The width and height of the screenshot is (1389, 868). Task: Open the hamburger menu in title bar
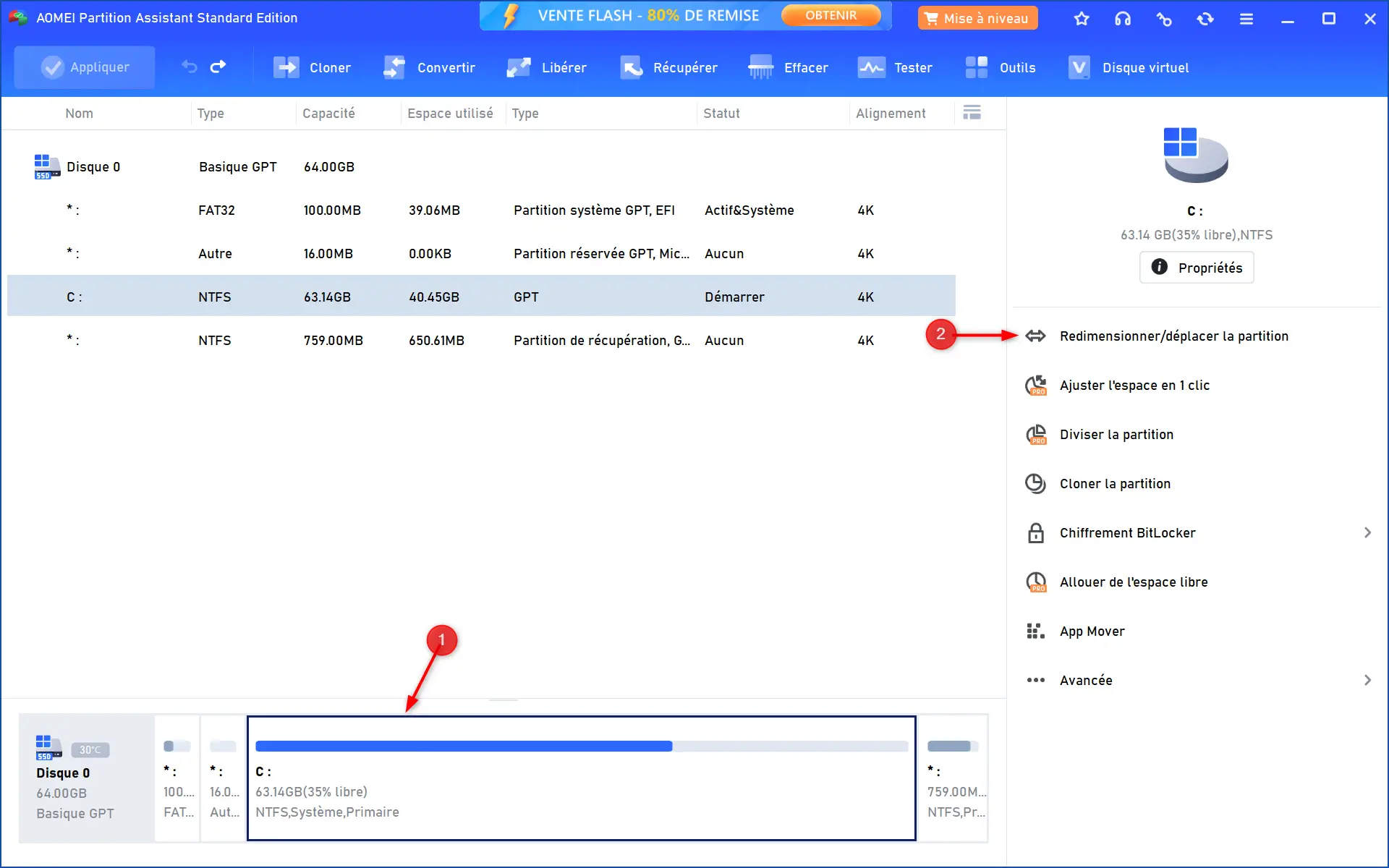tap(1246, 19)
